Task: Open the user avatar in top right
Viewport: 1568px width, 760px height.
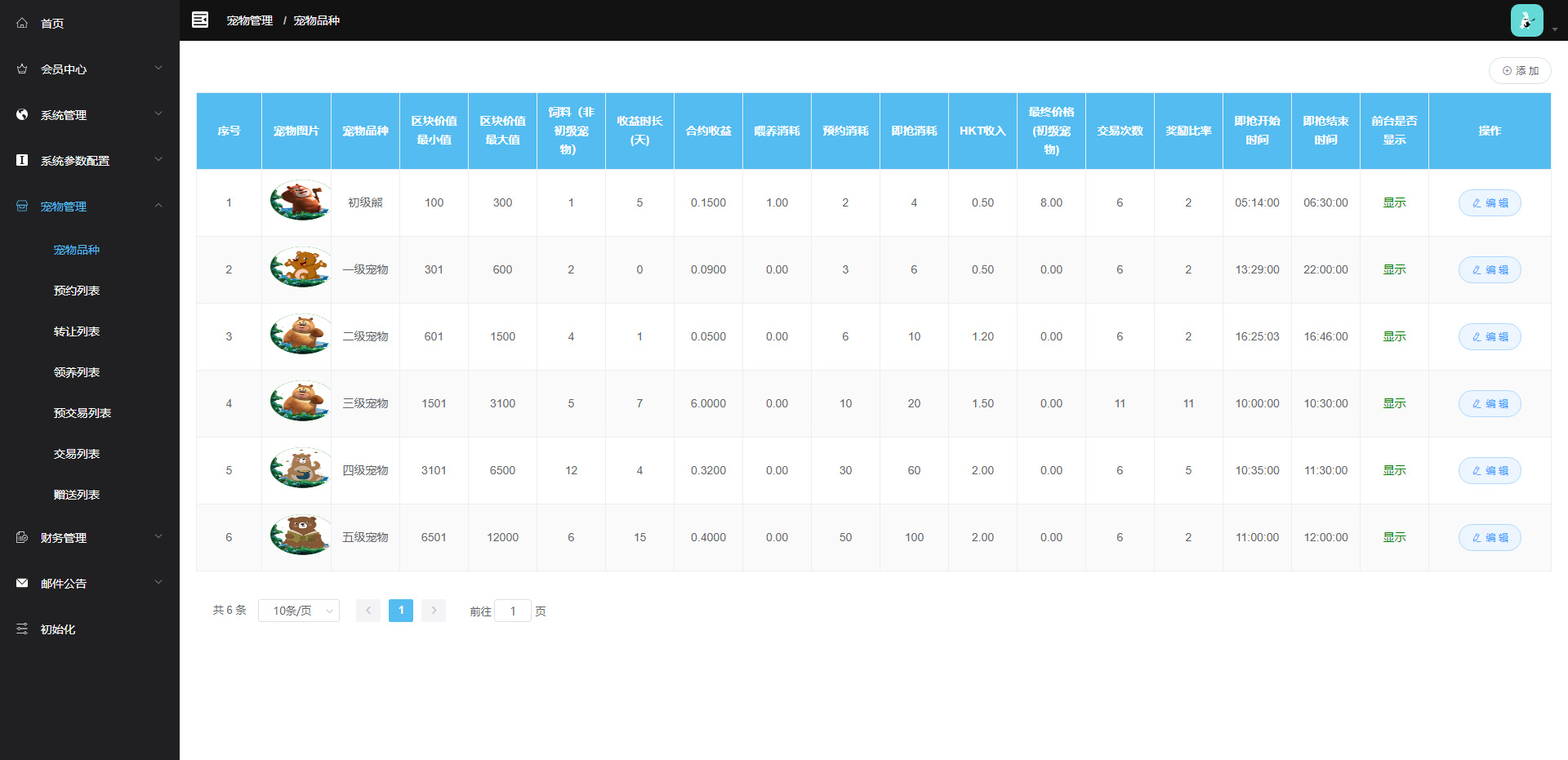Action: [x=1526, y=20]
